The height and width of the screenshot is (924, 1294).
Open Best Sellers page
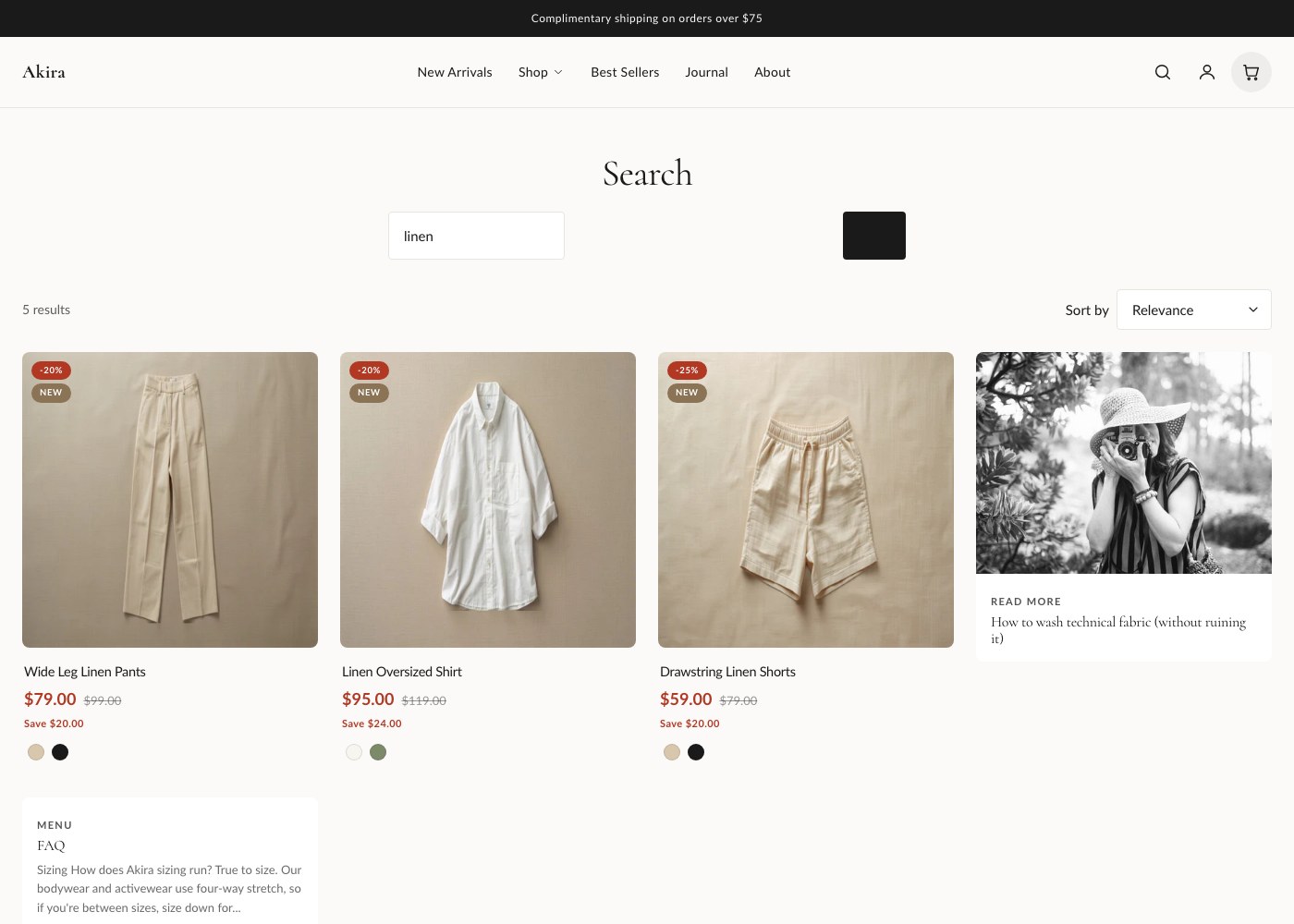tap(625, 72)
